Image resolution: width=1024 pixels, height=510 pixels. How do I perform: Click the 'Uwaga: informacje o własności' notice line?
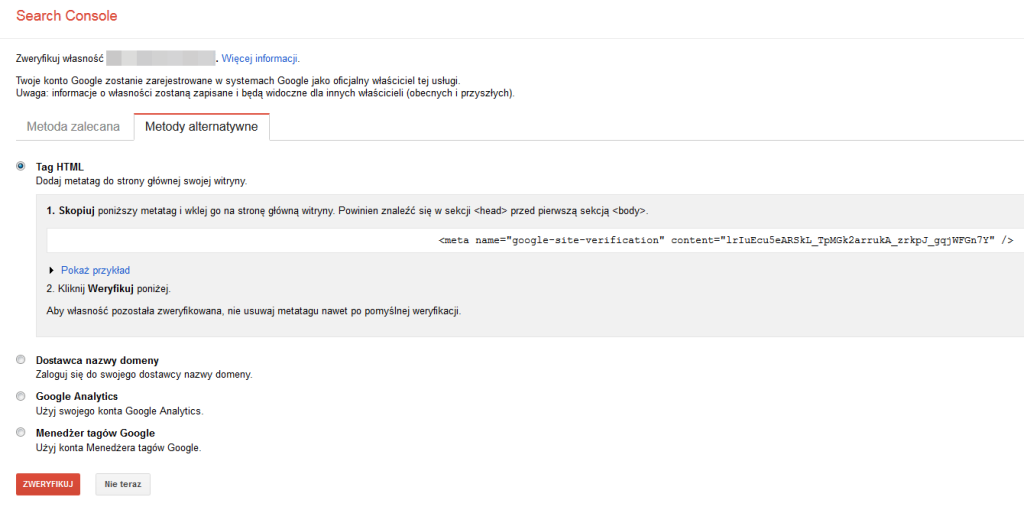[265, 93]
